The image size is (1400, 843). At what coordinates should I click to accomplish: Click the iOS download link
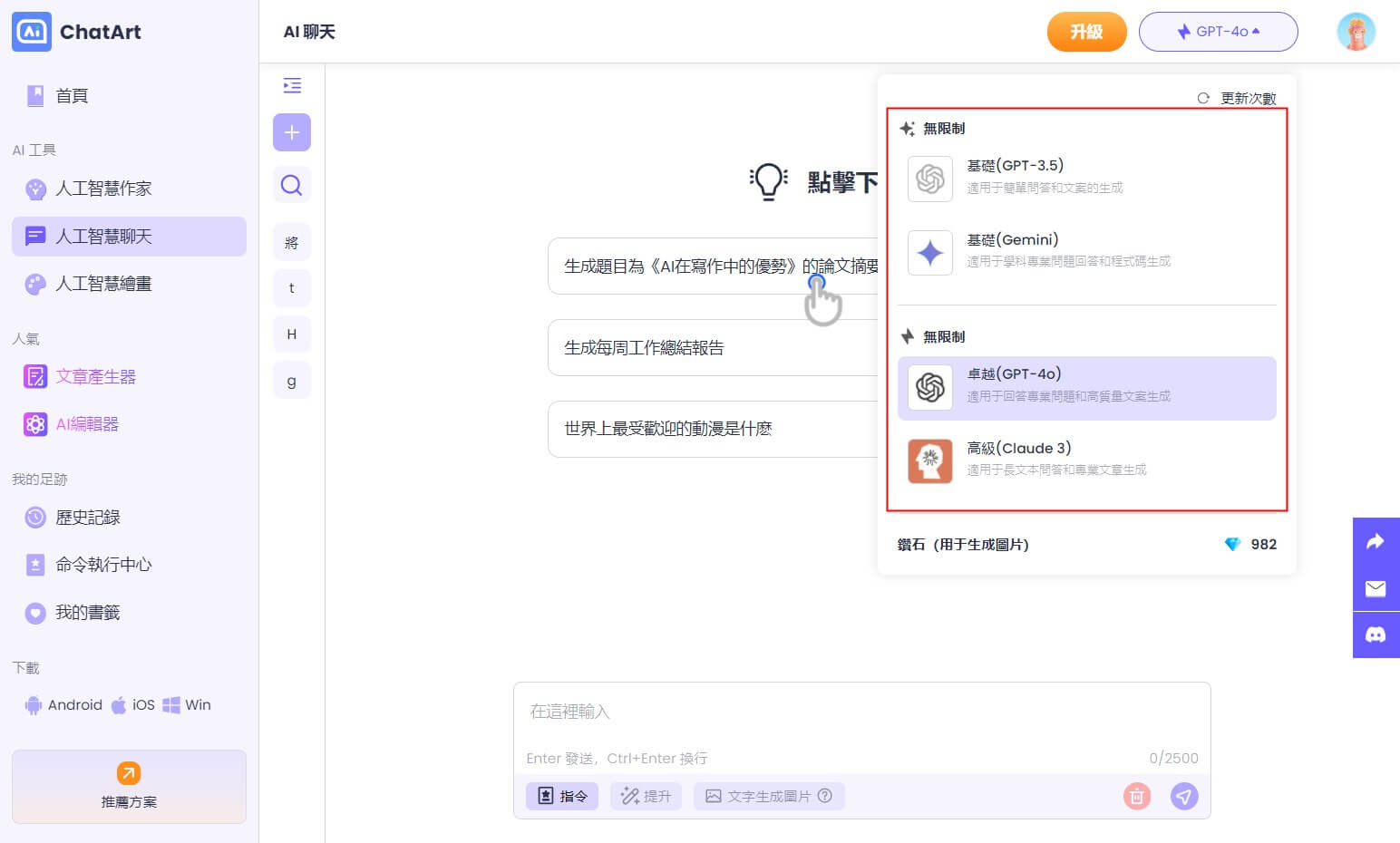pyautogui.click(x=133, y=705)
